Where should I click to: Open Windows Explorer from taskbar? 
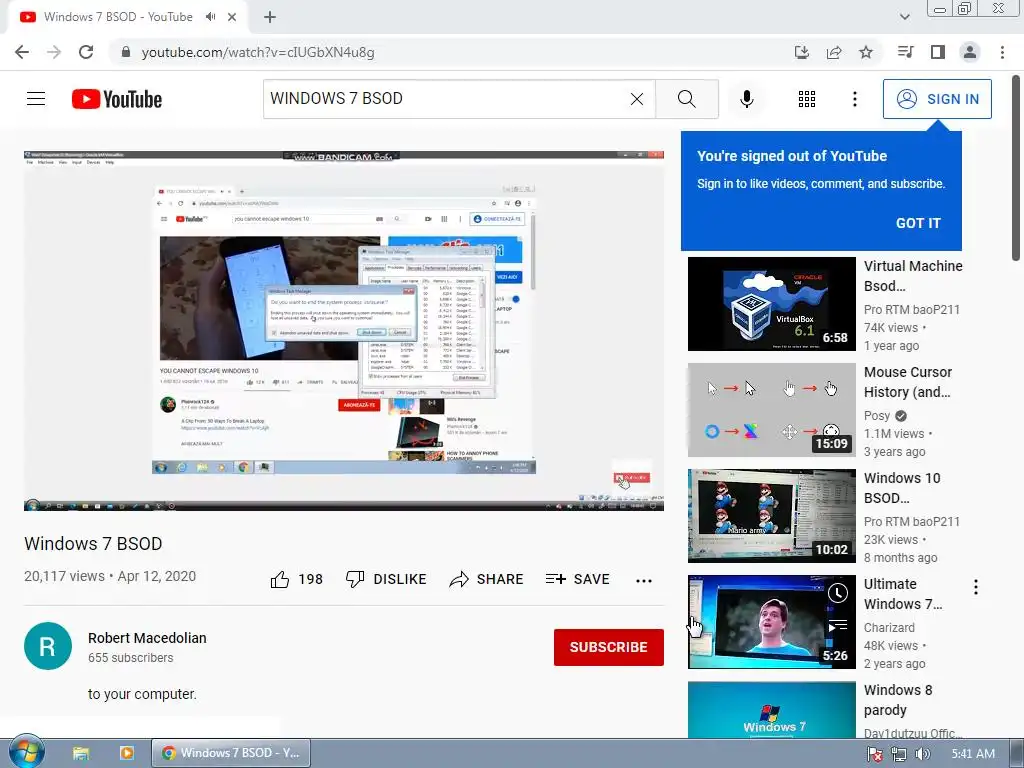(81, 753)
